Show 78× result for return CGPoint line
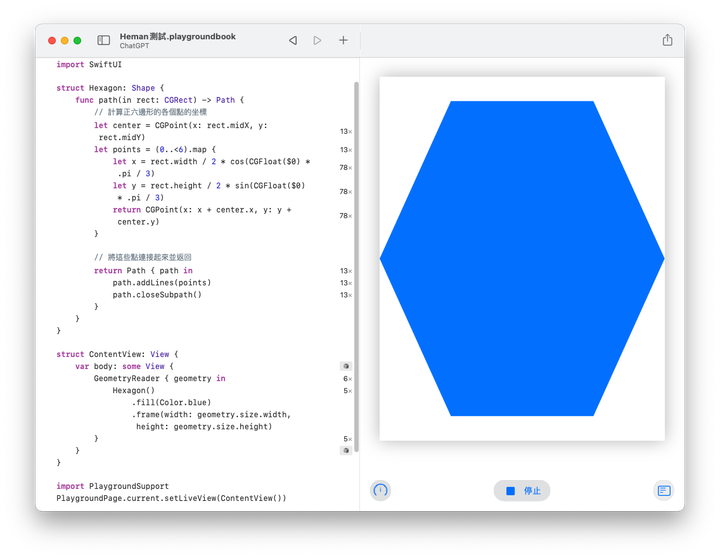 click(346, 216)
